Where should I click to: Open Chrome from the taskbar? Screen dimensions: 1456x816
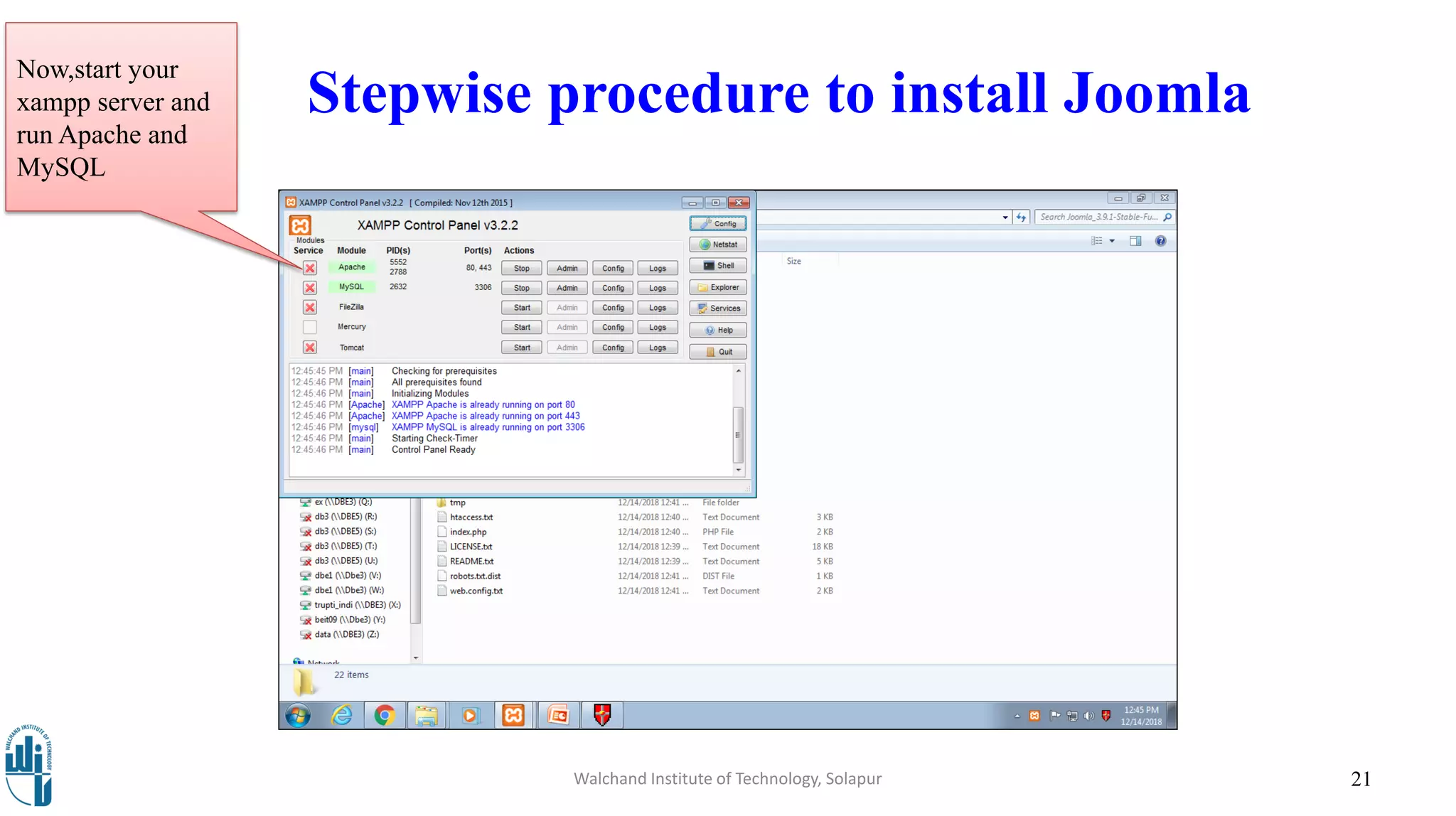(385, 715)
